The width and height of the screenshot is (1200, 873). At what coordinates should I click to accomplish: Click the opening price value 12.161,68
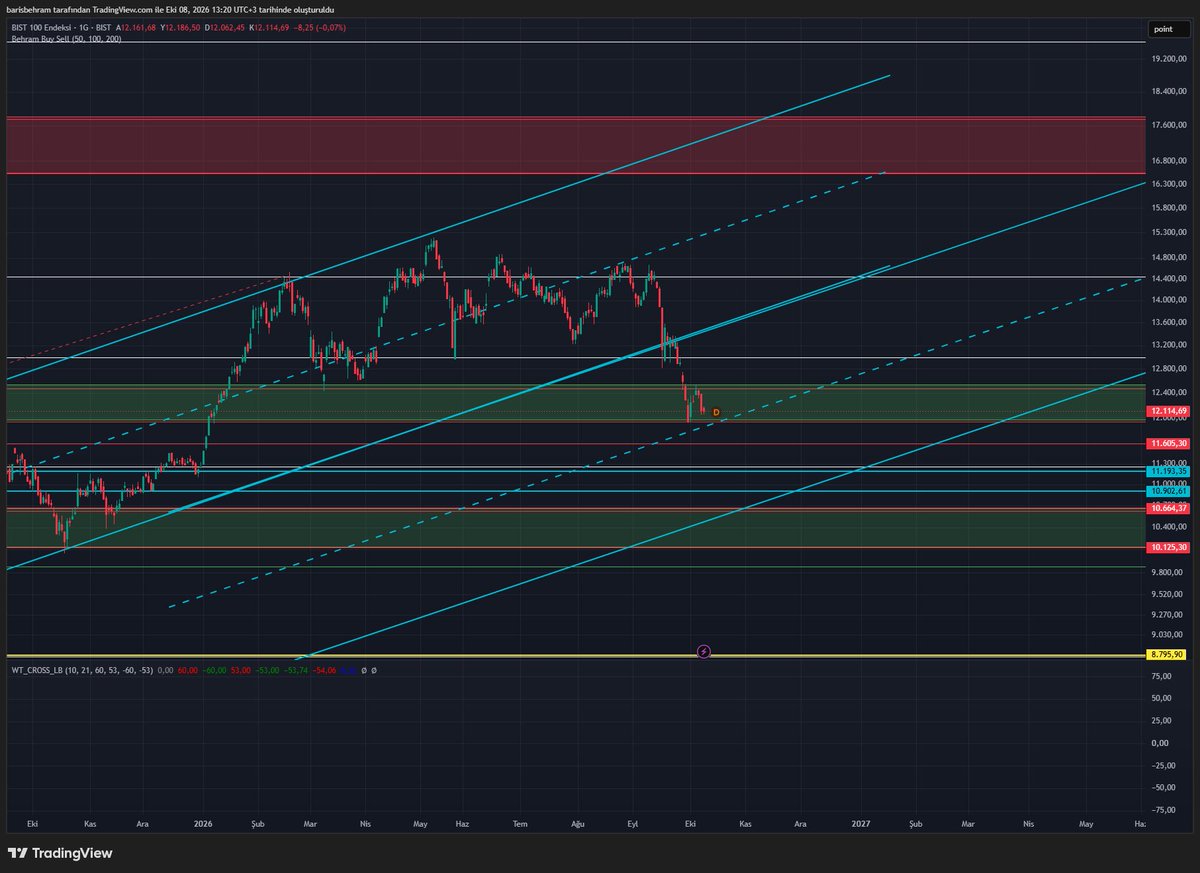[x=139, y=27]
